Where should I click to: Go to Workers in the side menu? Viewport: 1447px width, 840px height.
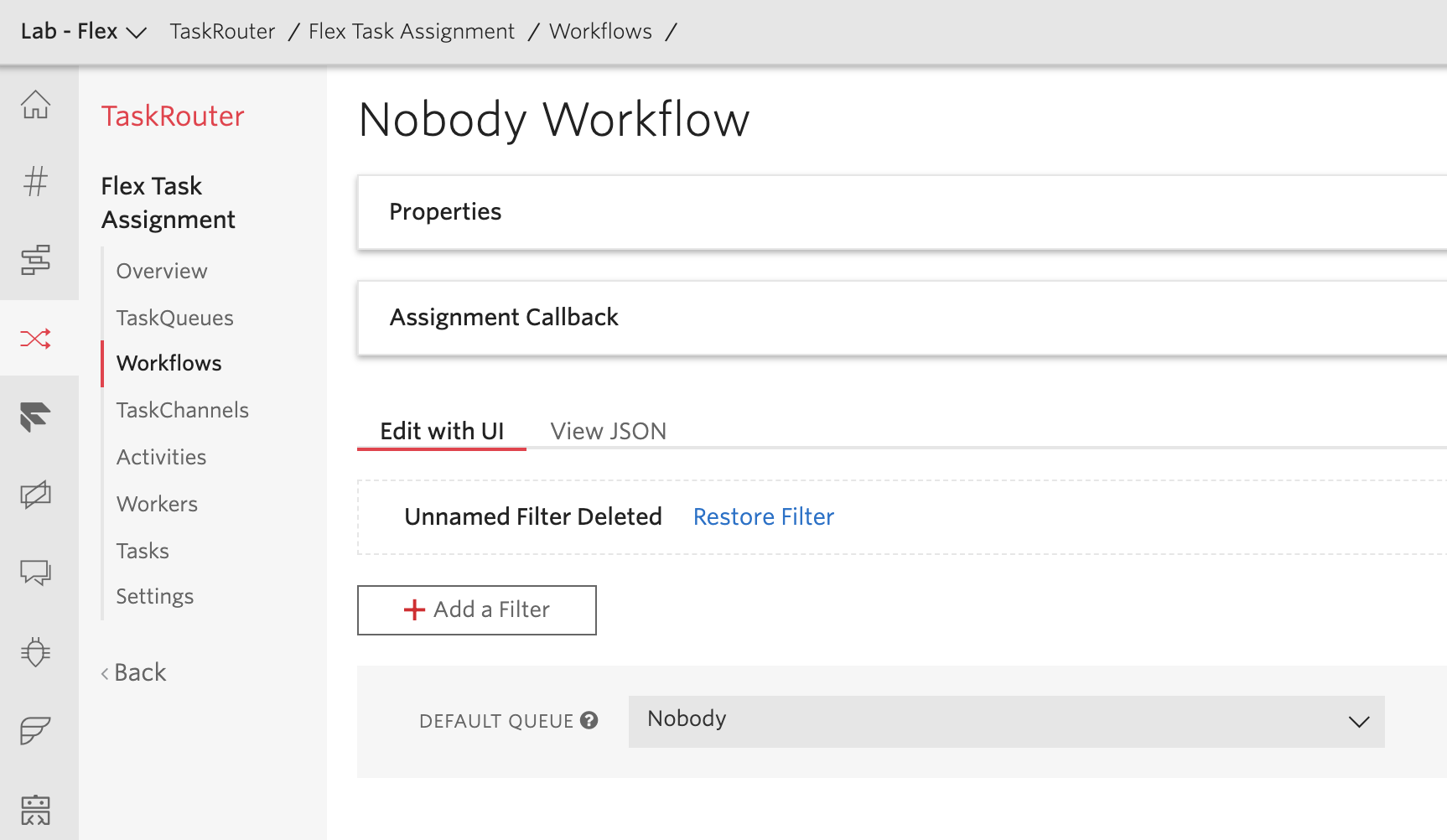click(157, 504)
